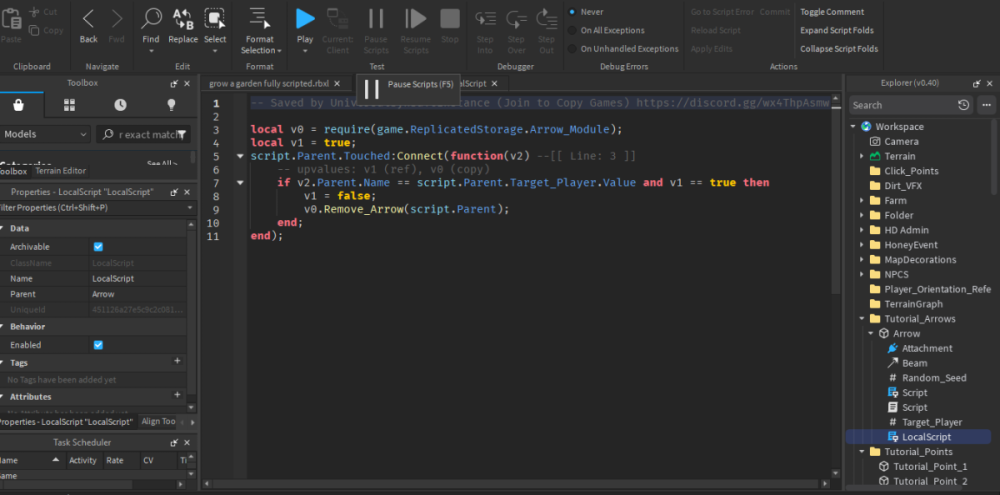1000x495 pixels.
Task: Collapse the Arrow model node
Action: [x=871, y=333]
